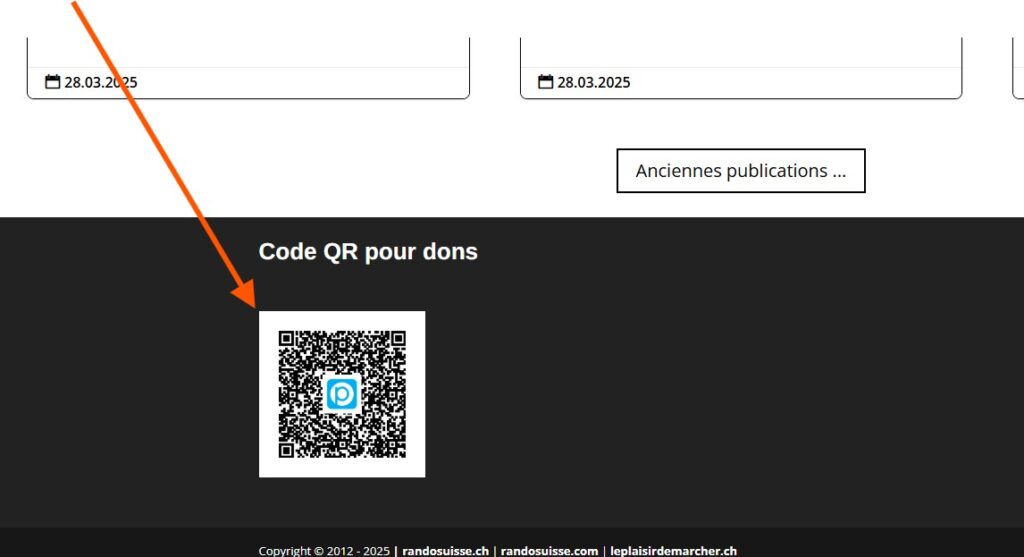The image size is (1024, 557).
Task: Click the 28.03.2025 date on middle card
Action: tap(594, 82)
